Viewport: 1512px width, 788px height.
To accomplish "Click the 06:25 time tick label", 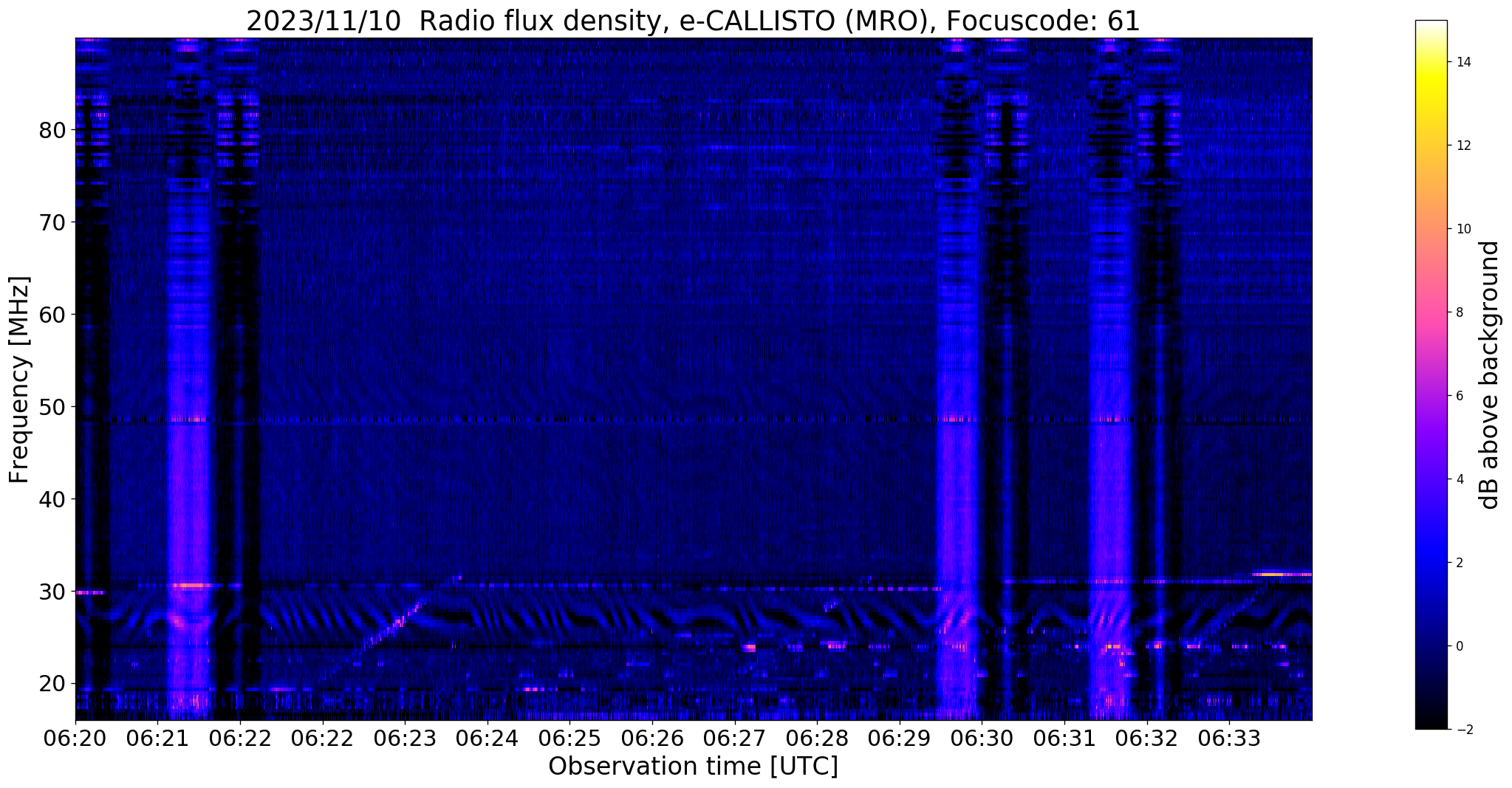I will coord(569,739).
